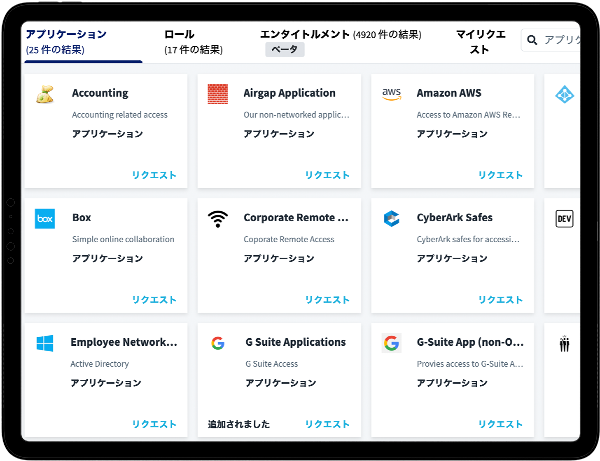
Task: Click the Employee Network Windows logo icon
Action: pos(45,343)
